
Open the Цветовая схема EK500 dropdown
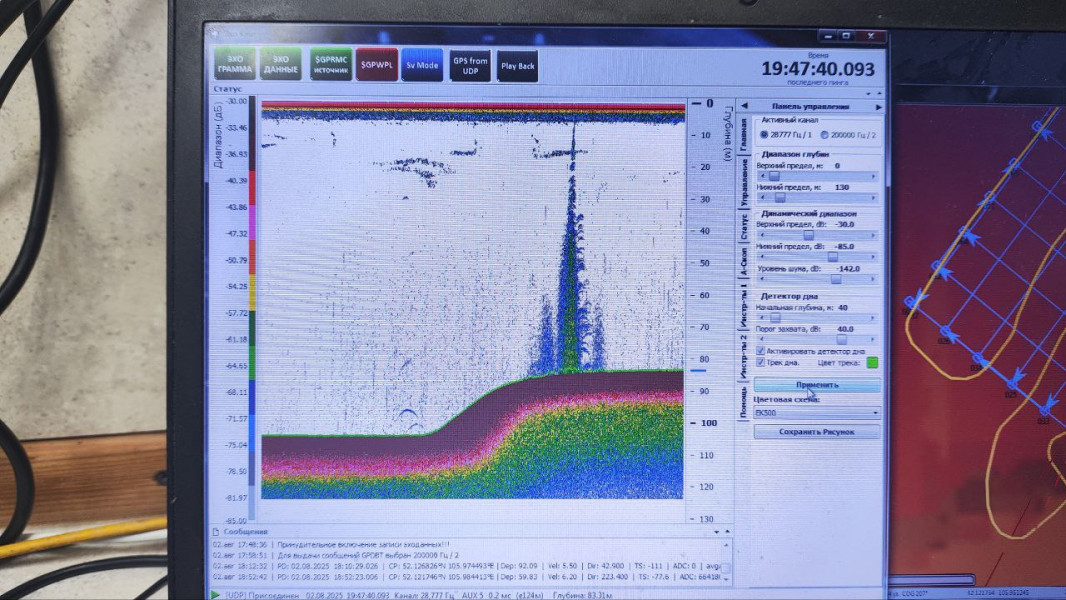[x=816, y=412]
